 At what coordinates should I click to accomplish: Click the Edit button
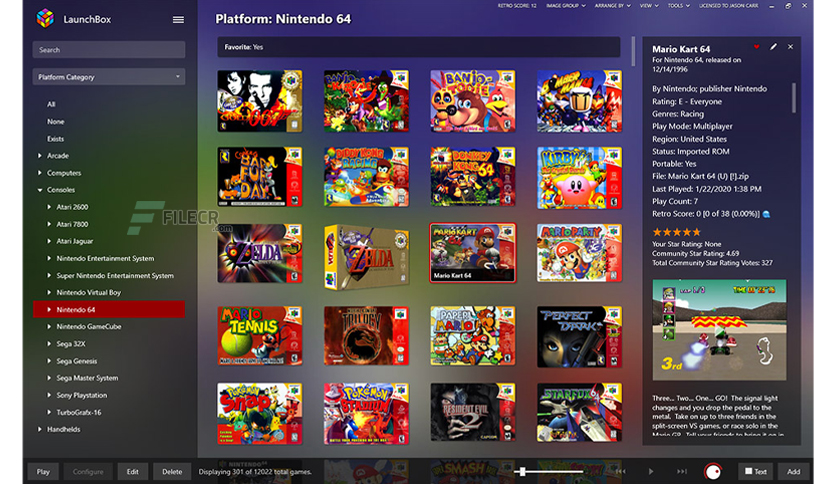(x=132, y=471)
